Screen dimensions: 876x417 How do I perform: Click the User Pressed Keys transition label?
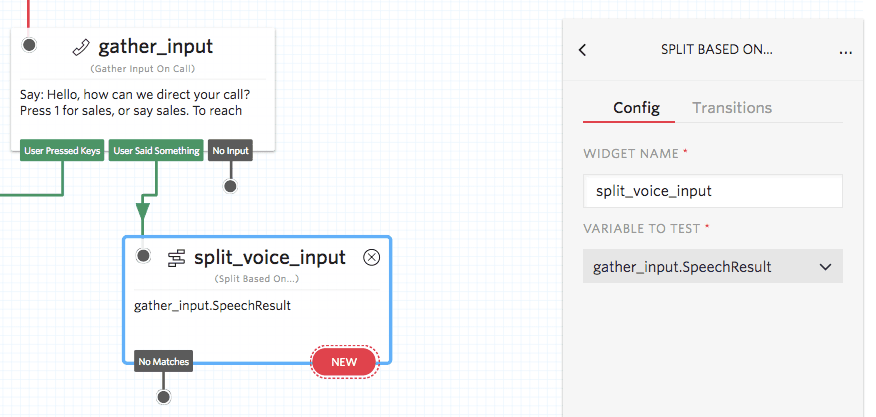[x=62, y=151]
